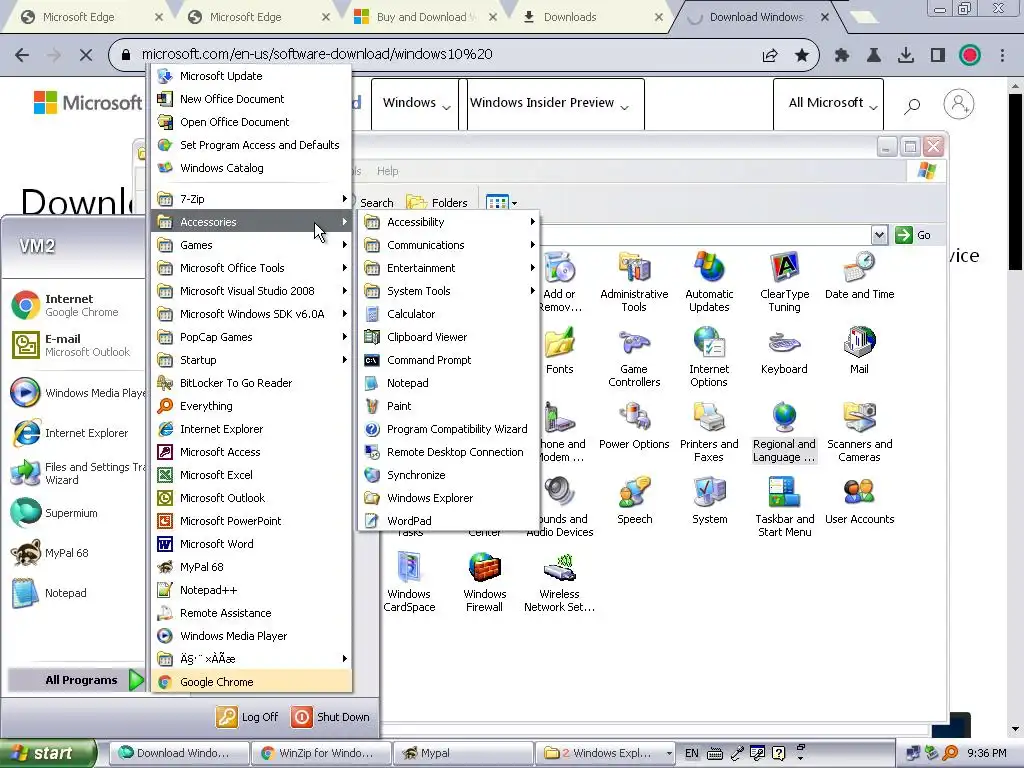Screen dimensions: 1024x768
Task: Expand the Accessibility submenu
Action: tap(449, 222)
